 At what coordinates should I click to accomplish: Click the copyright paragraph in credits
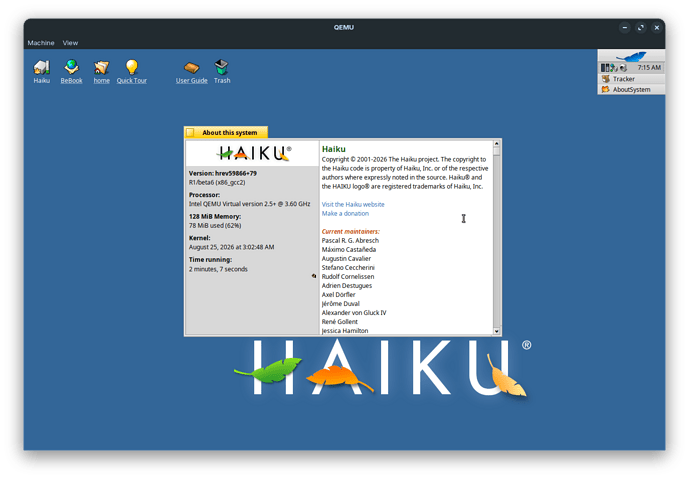coord(405,173)
